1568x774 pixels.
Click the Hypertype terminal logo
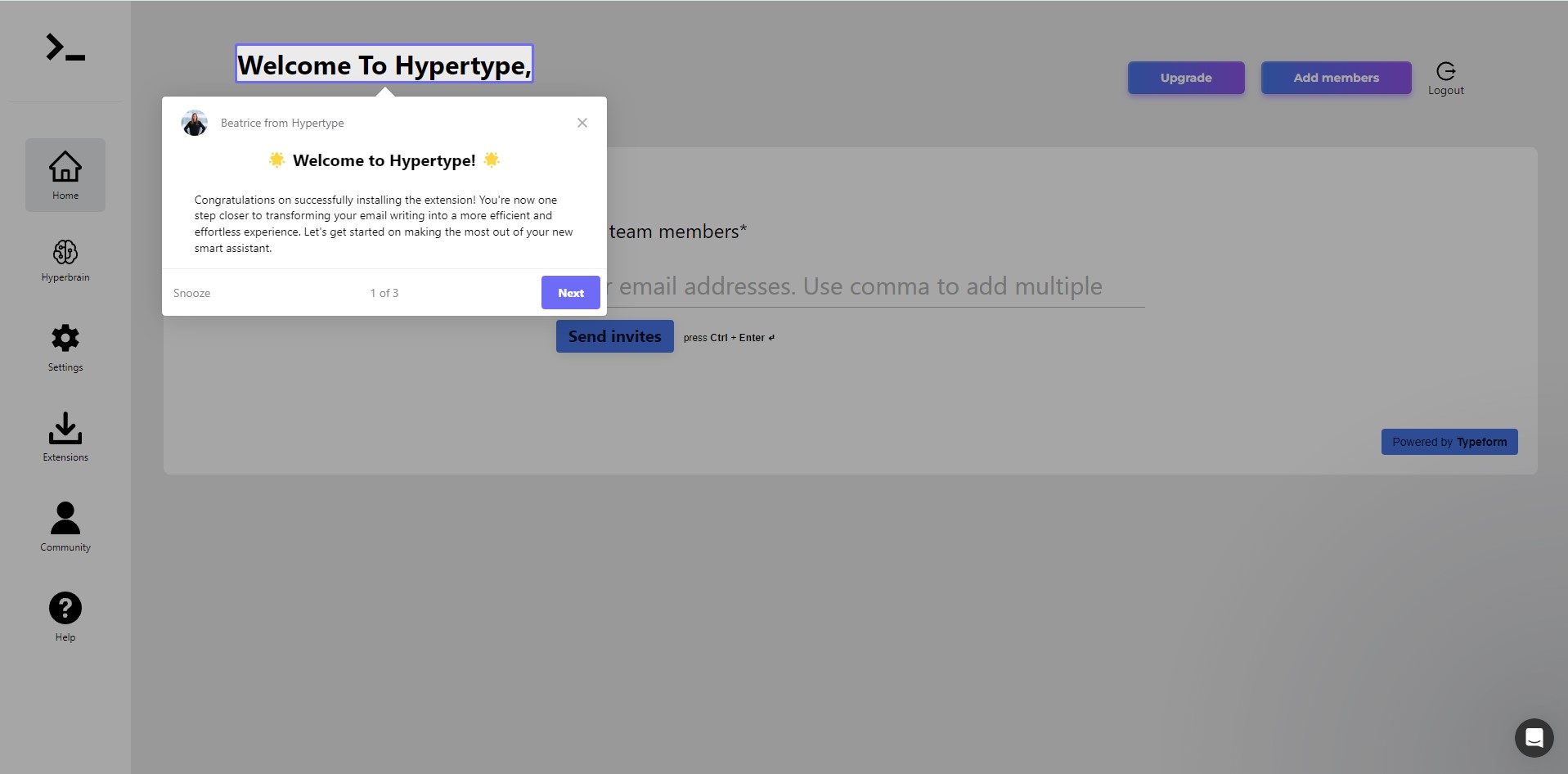[x=65, y=47]
